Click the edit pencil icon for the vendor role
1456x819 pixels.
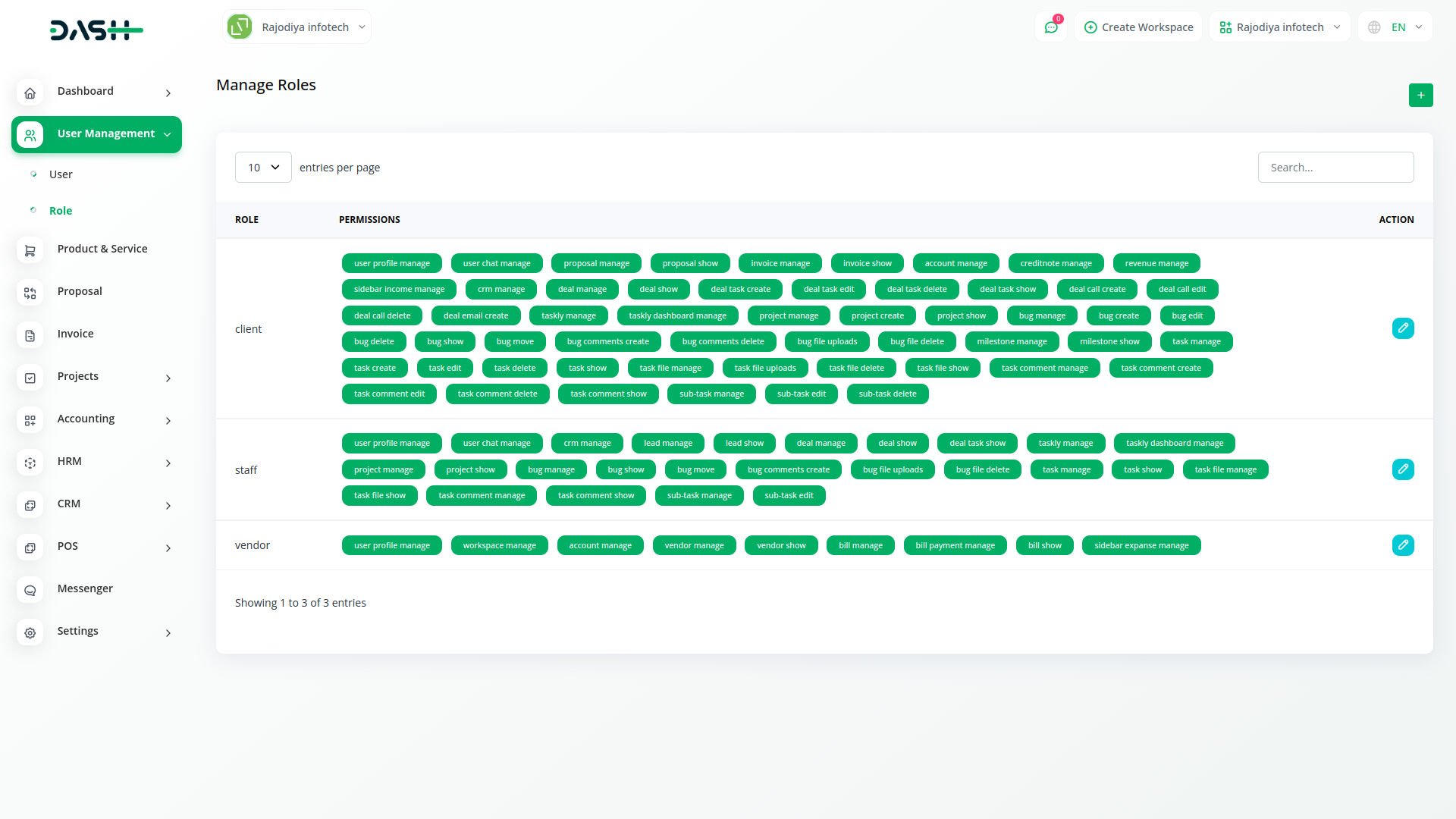click(1404, 544)
